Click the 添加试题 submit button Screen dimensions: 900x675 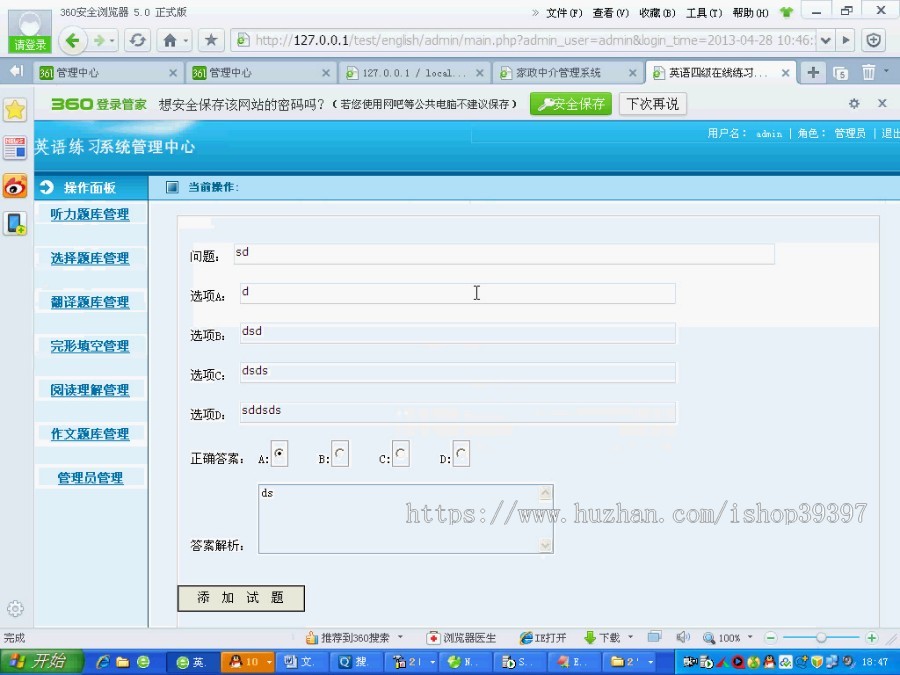pyautogui.click(x=241, y=598)
